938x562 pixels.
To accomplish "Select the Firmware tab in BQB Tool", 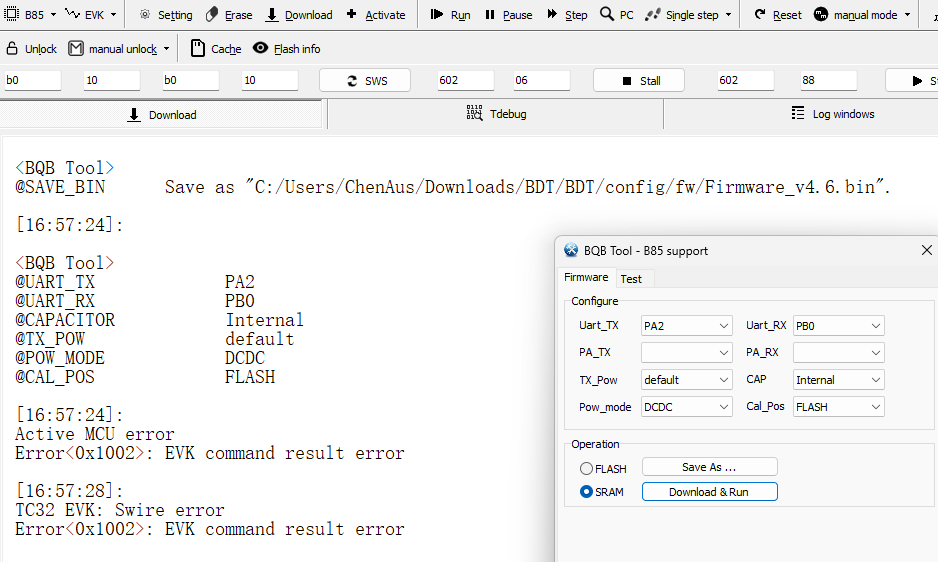I will coord(586,277).
